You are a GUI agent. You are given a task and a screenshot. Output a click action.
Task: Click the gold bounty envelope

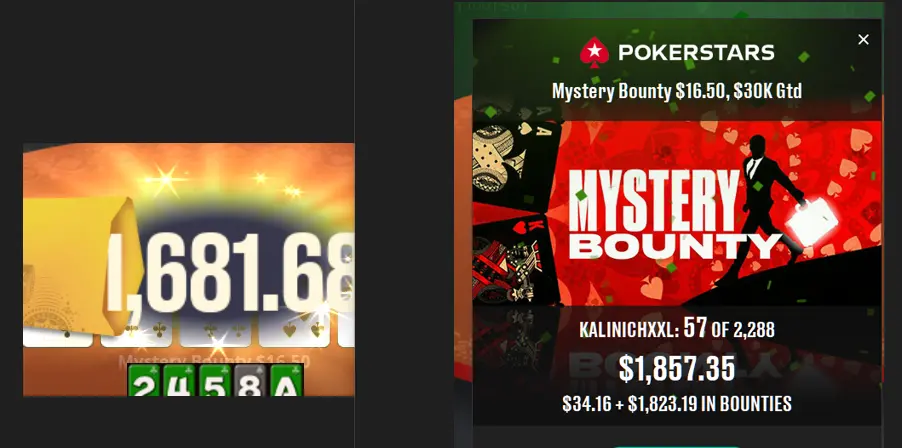[x=79, y=266]
